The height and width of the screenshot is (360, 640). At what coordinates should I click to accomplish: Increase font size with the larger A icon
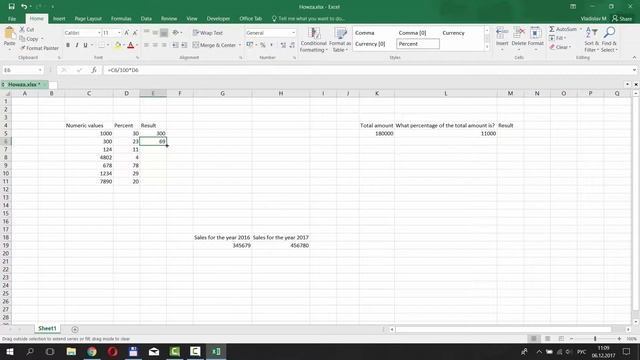[x=127, y=33]
